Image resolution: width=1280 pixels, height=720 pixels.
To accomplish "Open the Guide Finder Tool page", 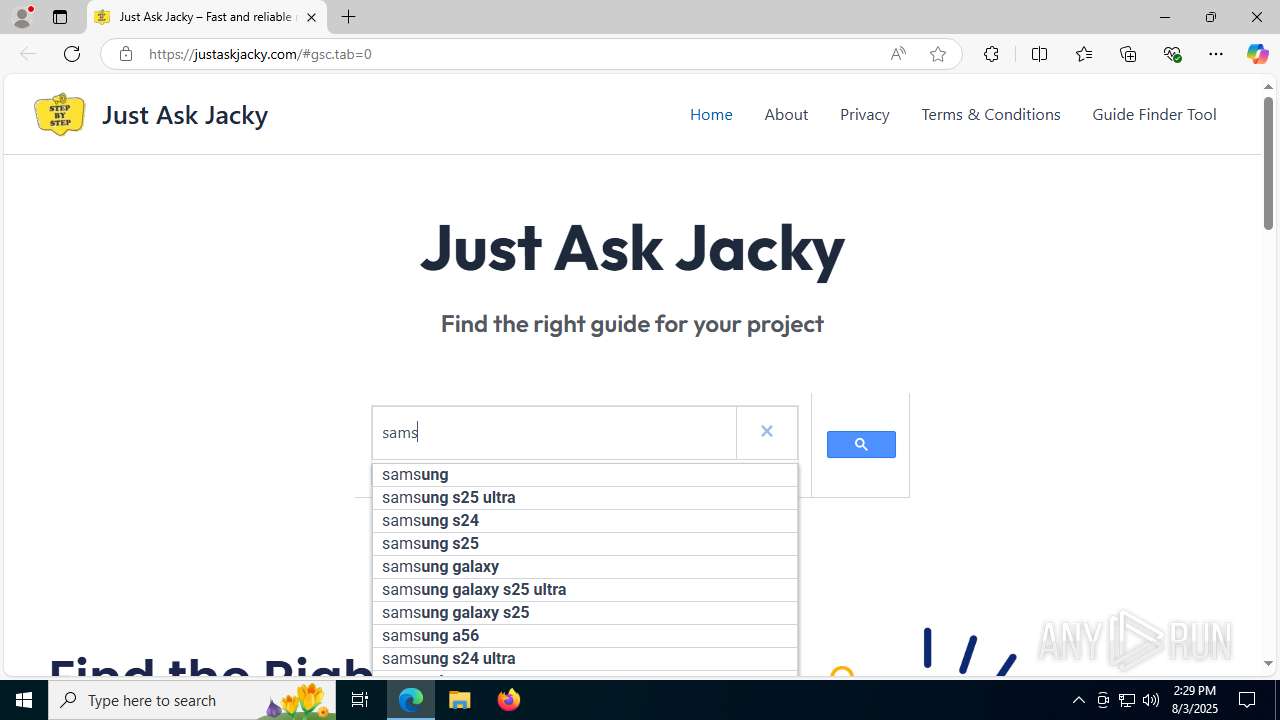I will 1154,114.
